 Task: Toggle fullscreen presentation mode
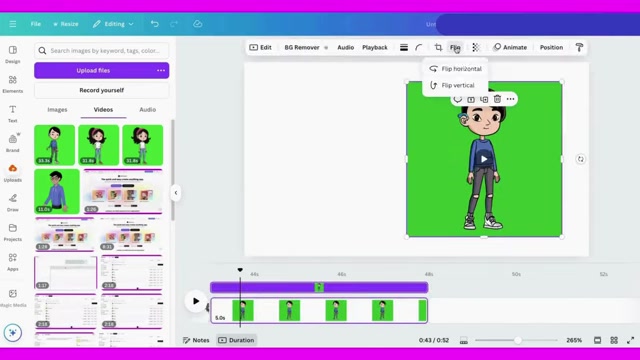[x=631, y=340]
